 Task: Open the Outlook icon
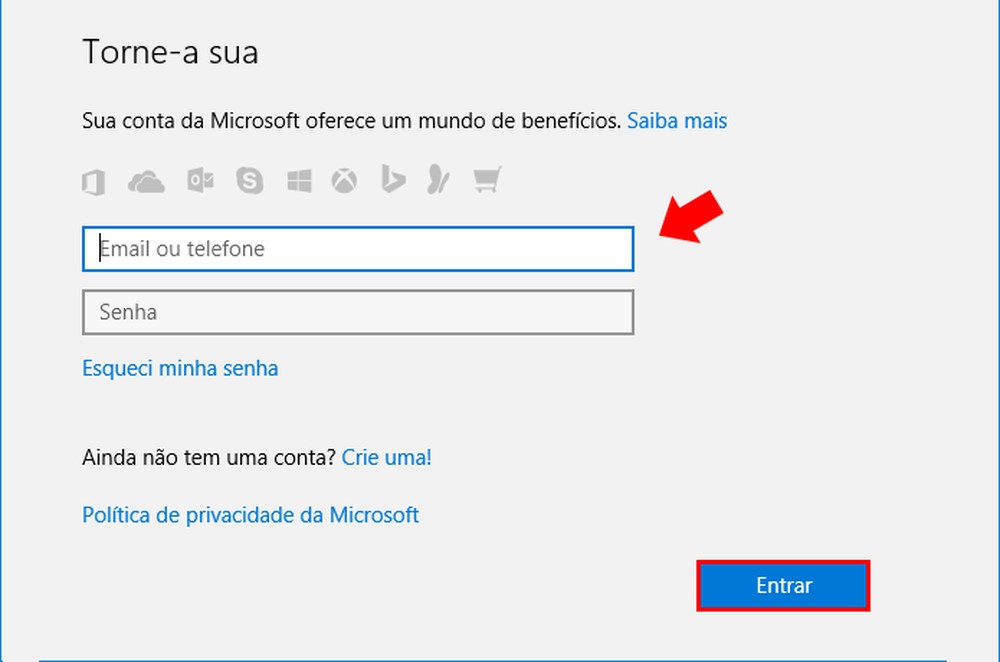pyautogui.click(x=199, y=182)
